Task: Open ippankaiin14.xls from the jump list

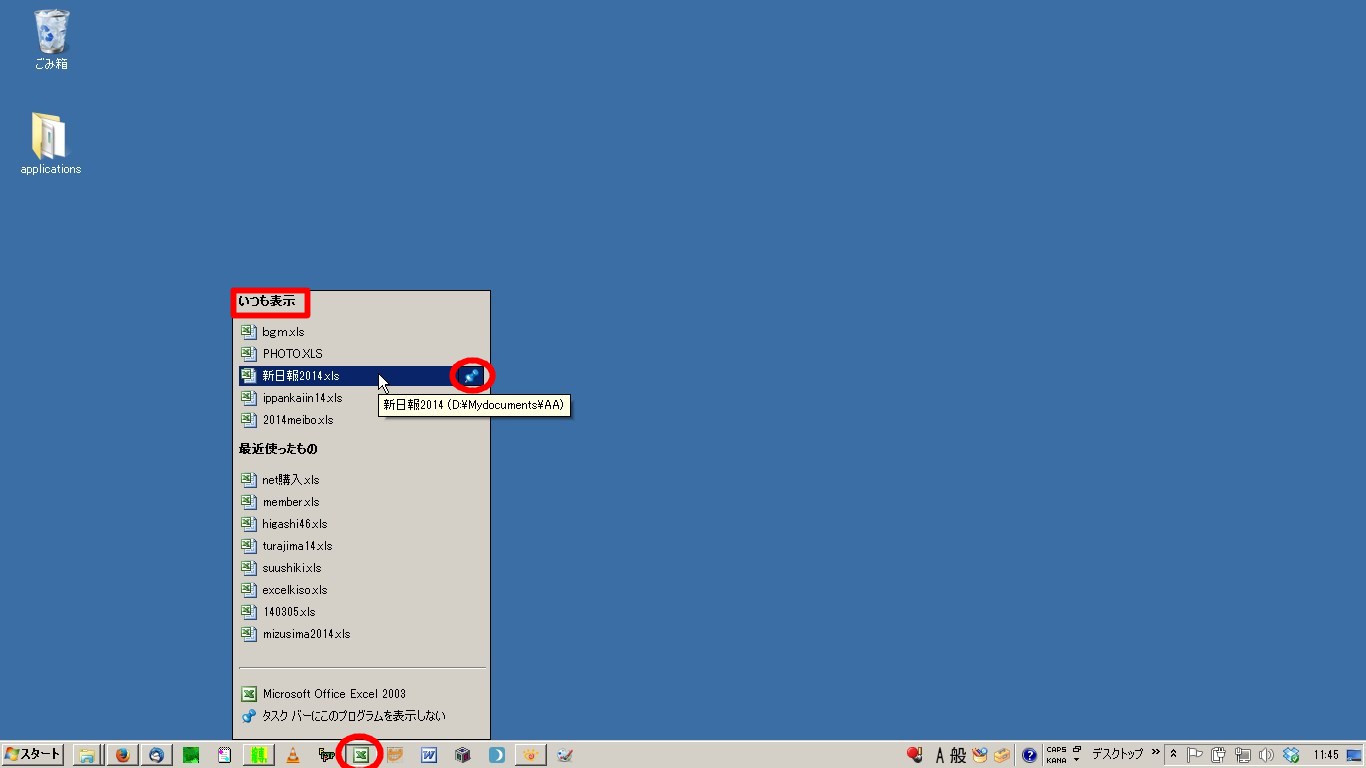Action: pos(361,398)
